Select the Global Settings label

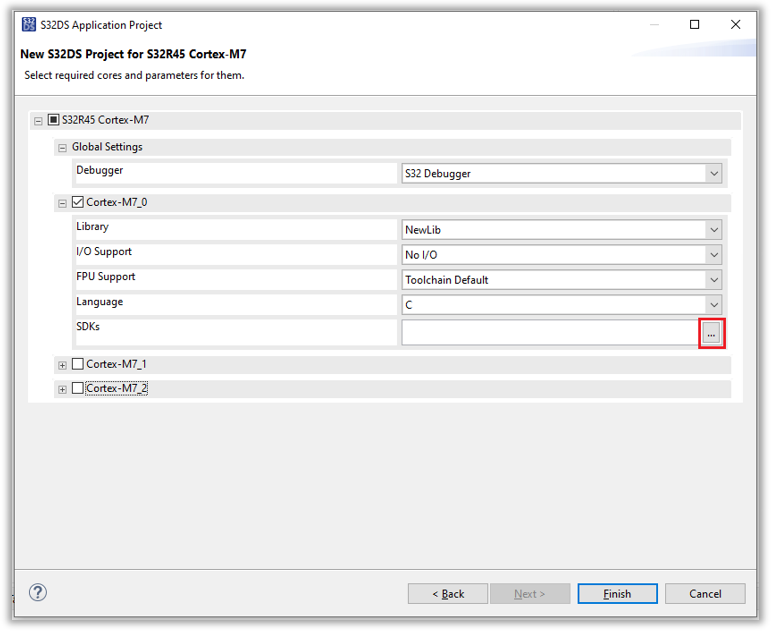pyautogui.click(x=108, y=148)
